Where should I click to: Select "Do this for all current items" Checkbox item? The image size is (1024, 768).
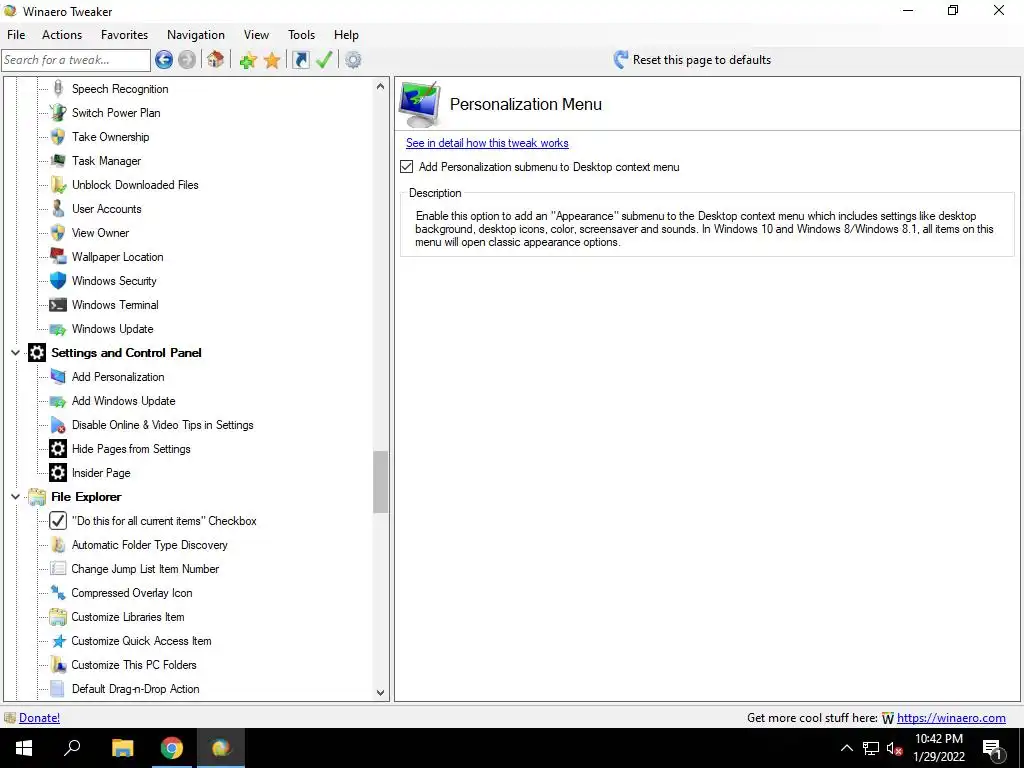click(x=164, y=521)
